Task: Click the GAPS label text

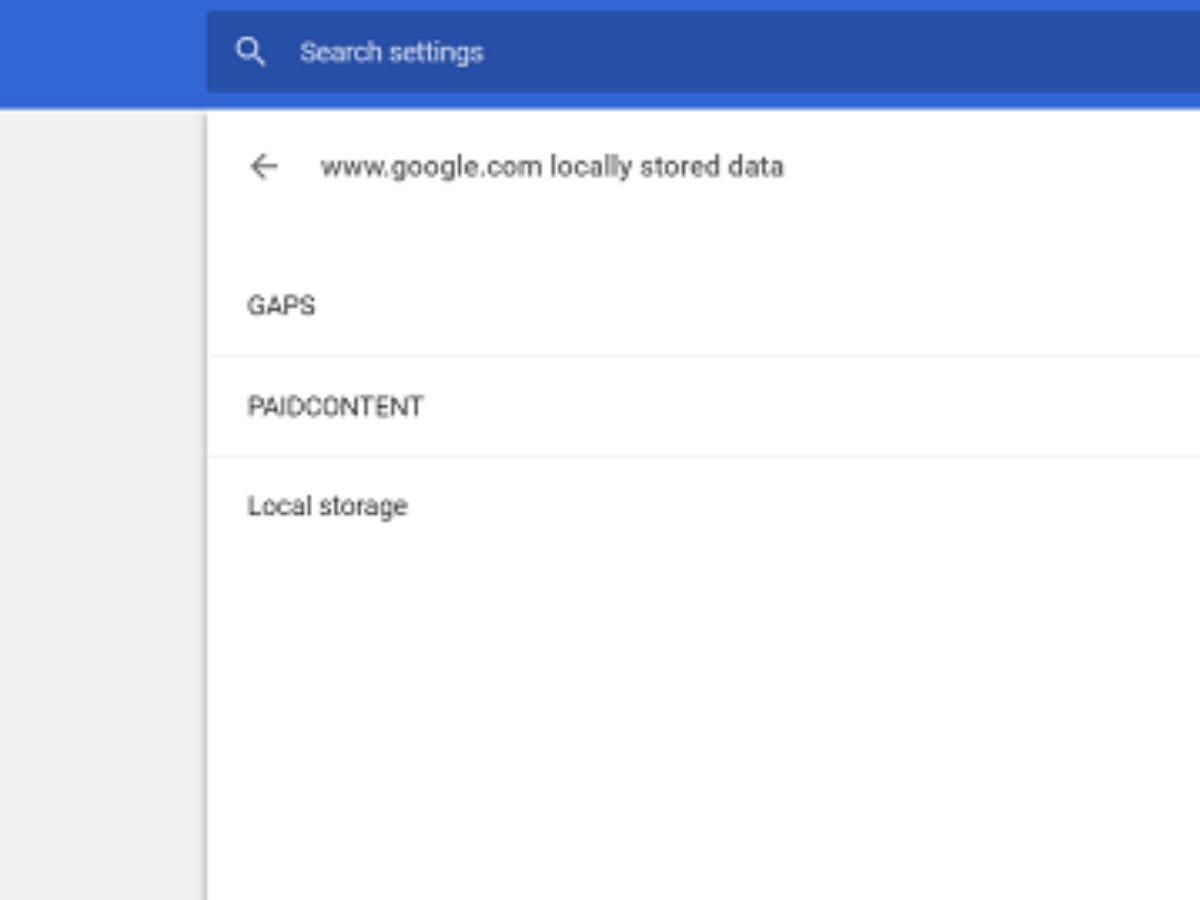Action: click(x=281, y=305)
